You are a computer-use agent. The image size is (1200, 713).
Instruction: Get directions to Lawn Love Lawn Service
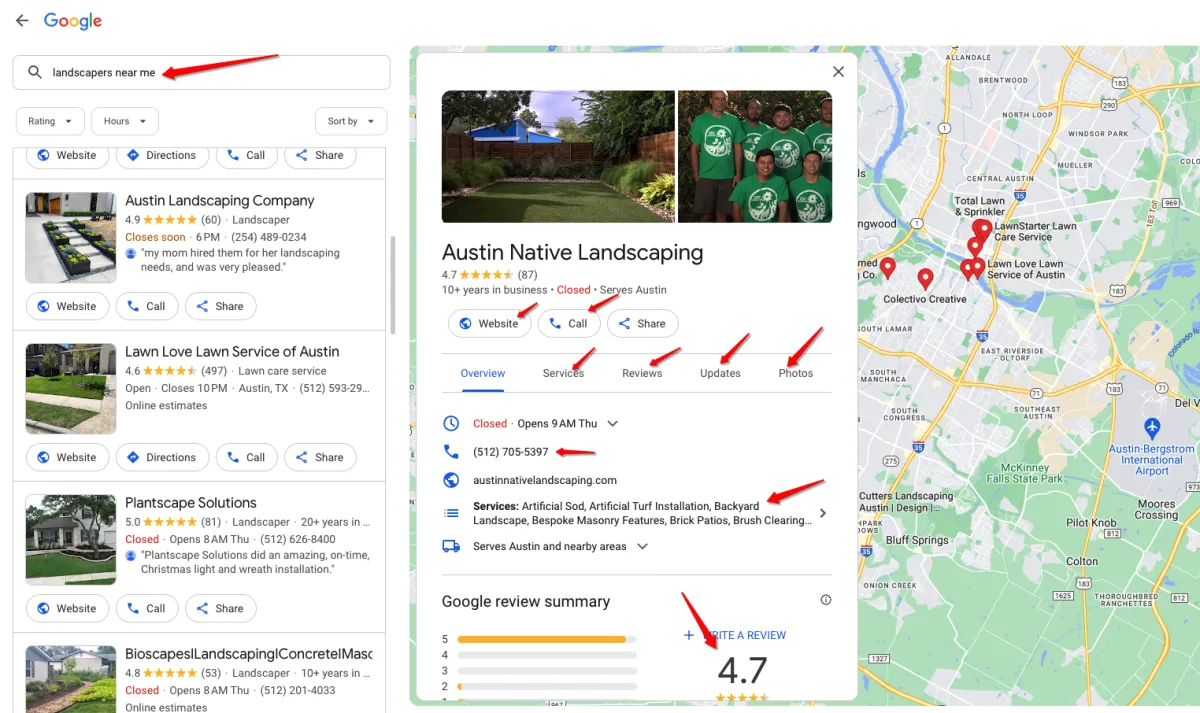[x=162, y=457]
